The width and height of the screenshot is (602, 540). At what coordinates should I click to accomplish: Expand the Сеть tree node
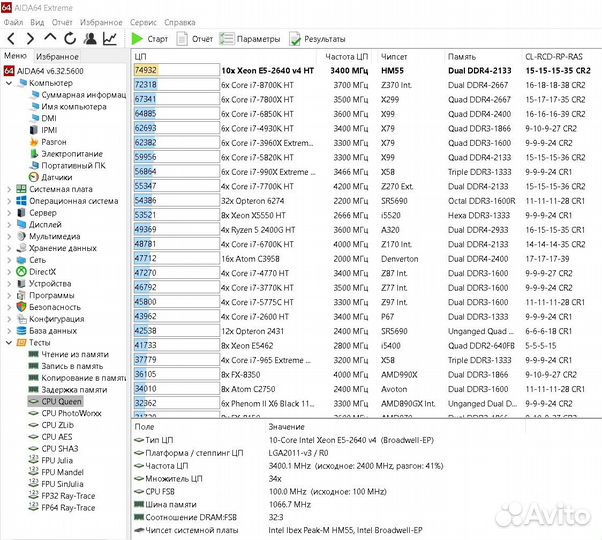pyautogui.click(x=9, y=260)
